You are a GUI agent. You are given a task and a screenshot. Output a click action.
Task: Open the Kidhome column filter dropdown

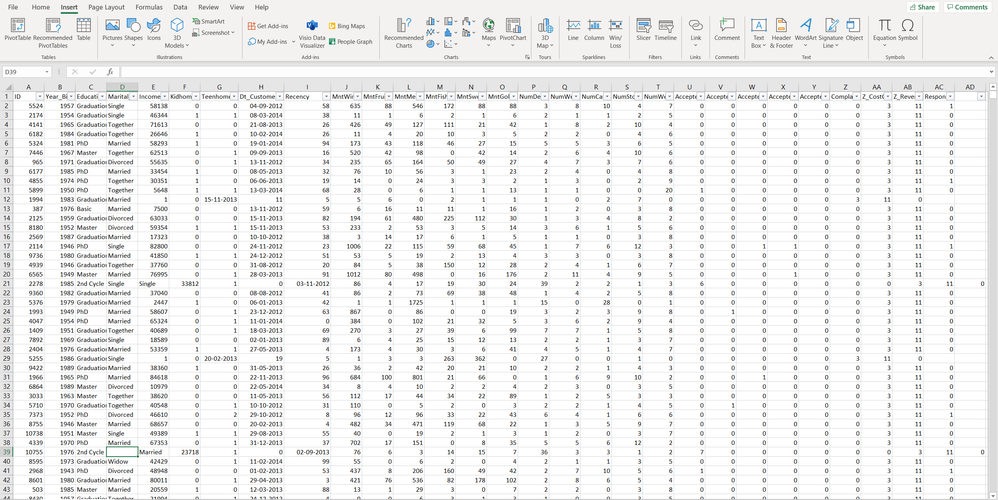[x=195, y=96]
